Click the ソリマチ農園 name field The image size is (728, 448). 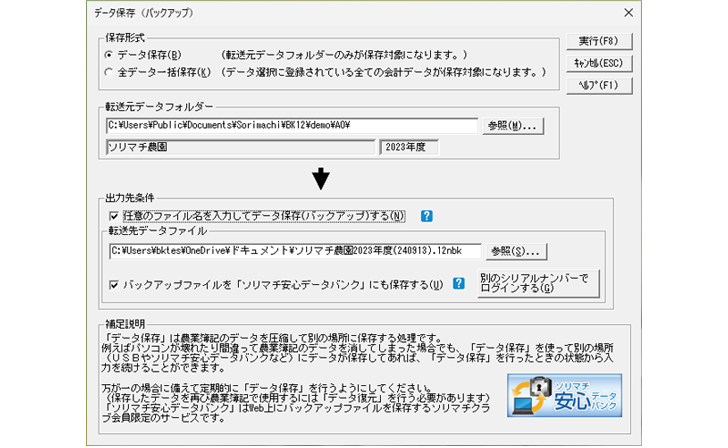coord(240,147)
